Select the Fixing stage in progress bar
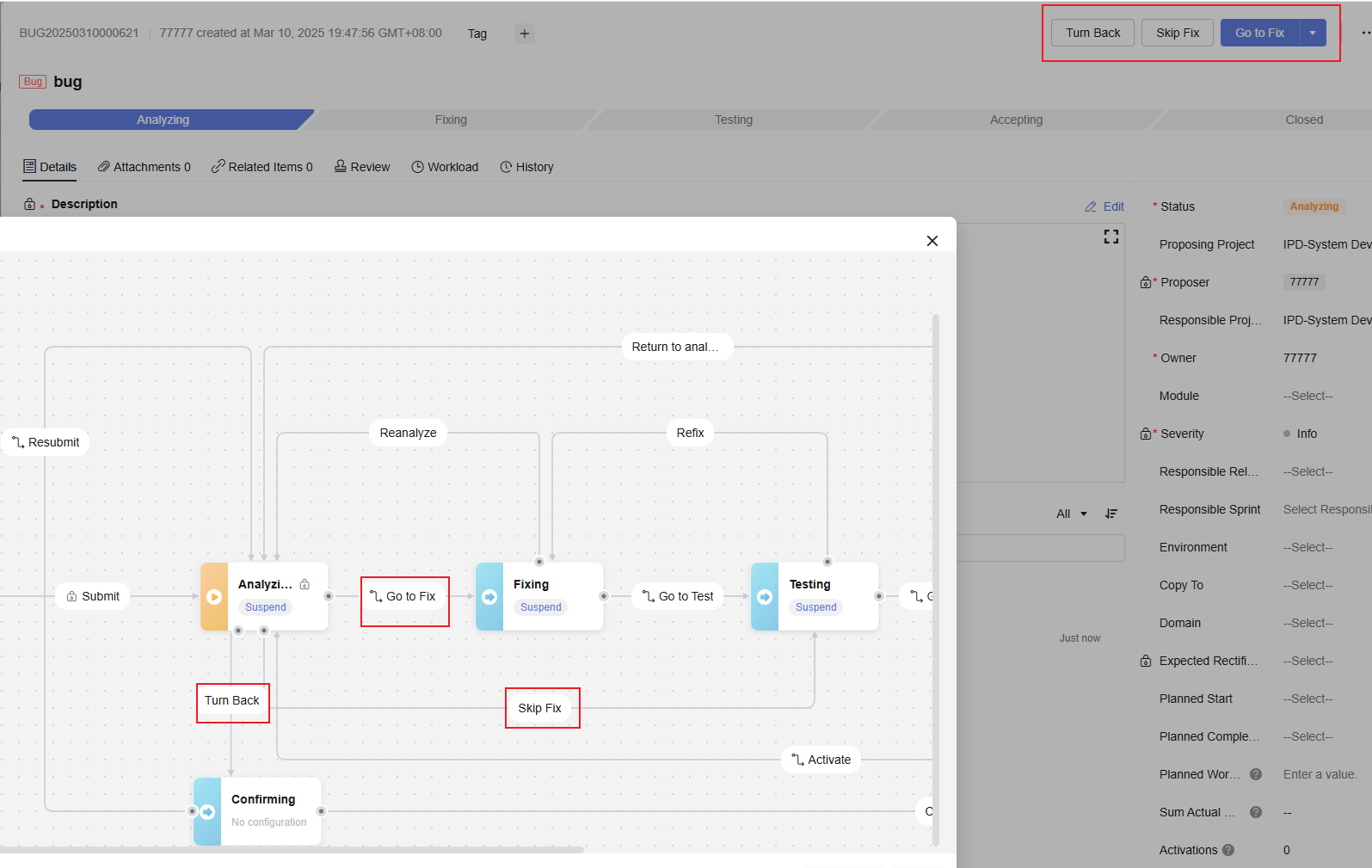This screenshot has height=868, width=1372. (x=451, y=120)
